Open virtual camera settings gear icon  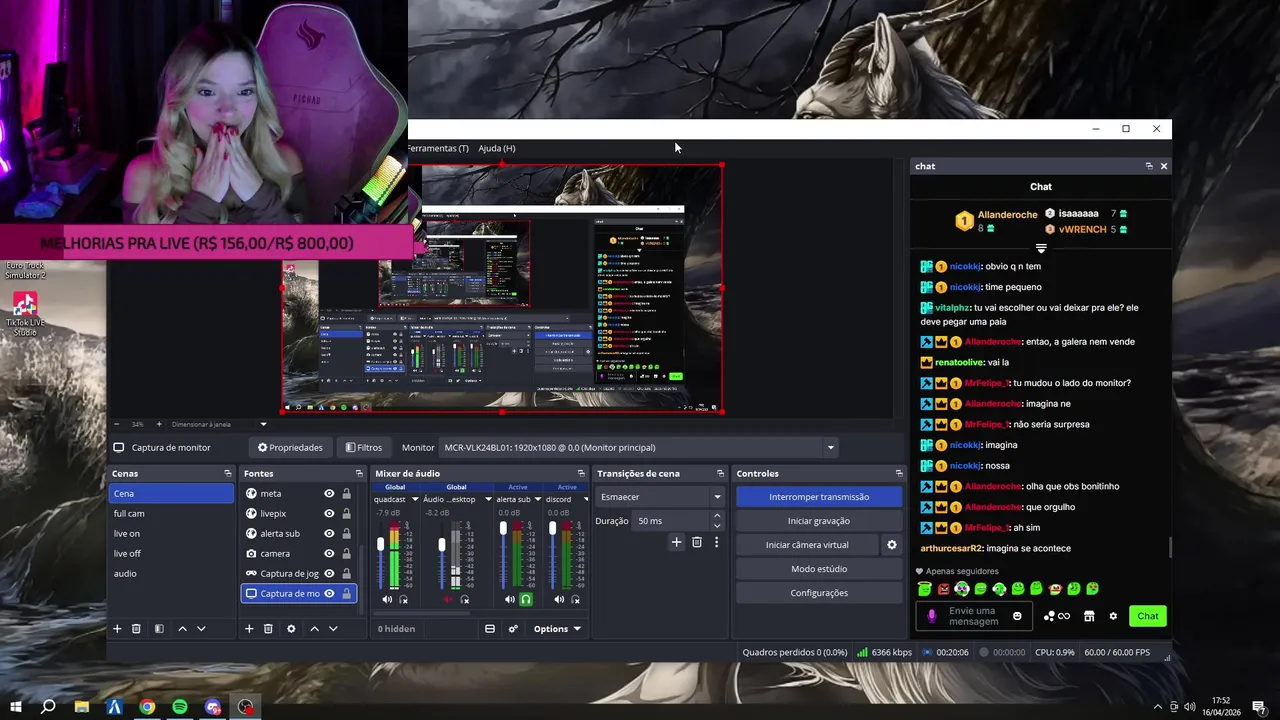tap(892, 545)
